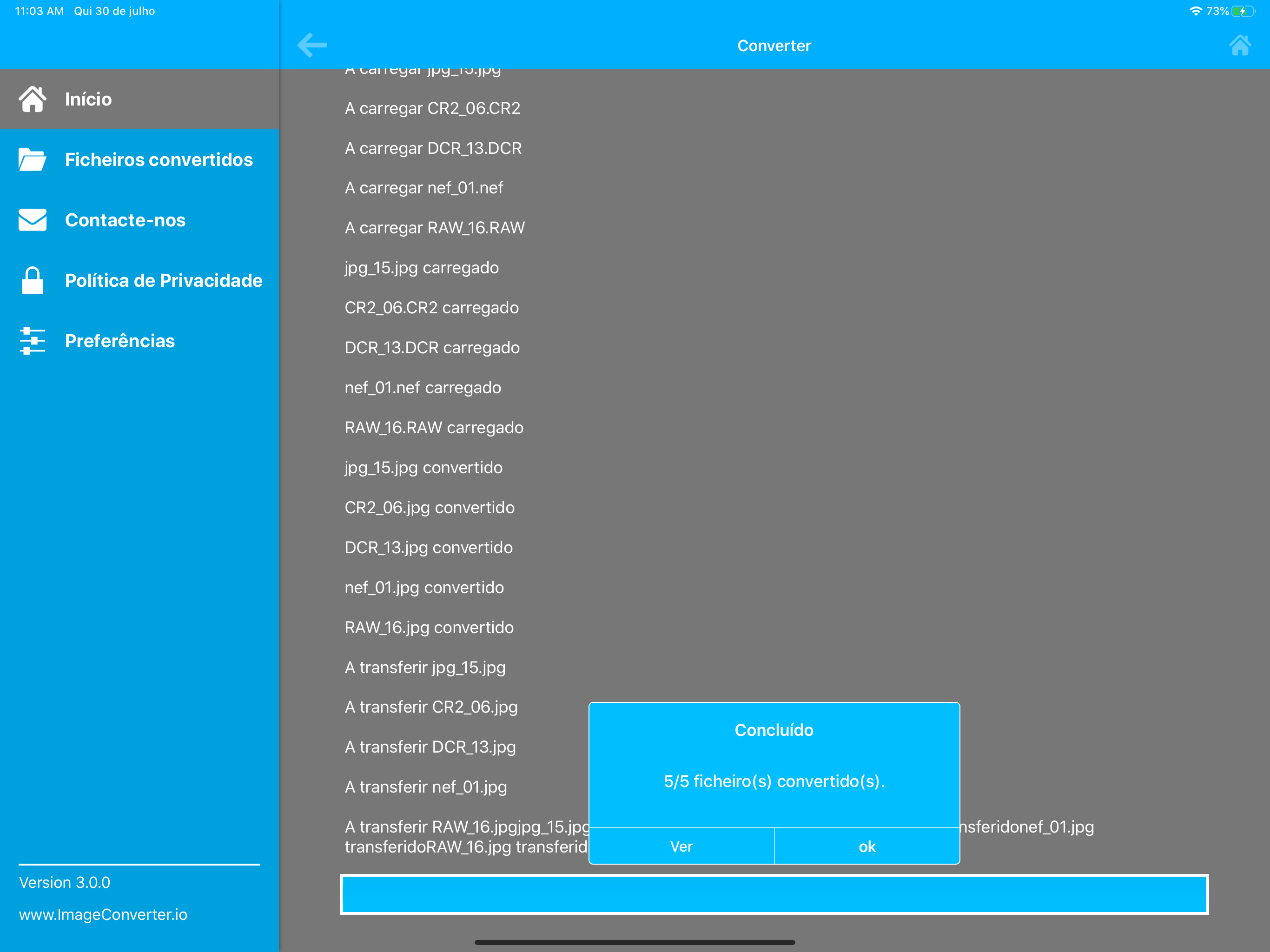The width and height of the screenshot is (1270, 952).
Task: Go to Preferências in sidebar
Action: tap(119, 341)
